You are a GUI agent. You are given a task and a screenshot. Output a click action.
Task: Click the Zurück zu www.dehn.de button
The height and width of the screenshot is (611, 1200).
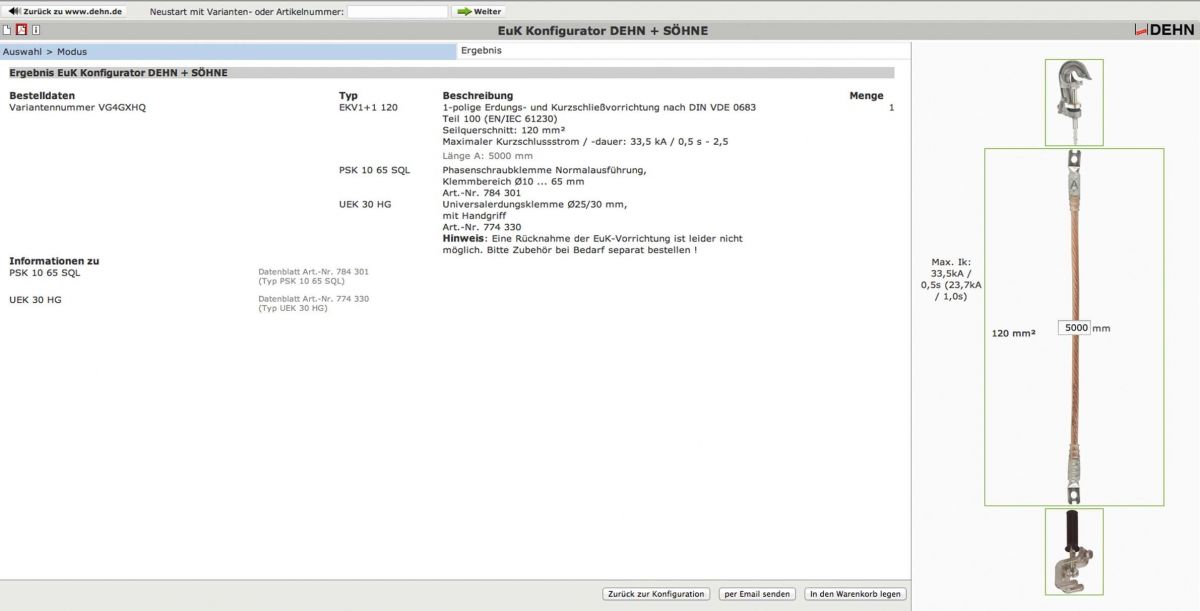tap(66, 11)
